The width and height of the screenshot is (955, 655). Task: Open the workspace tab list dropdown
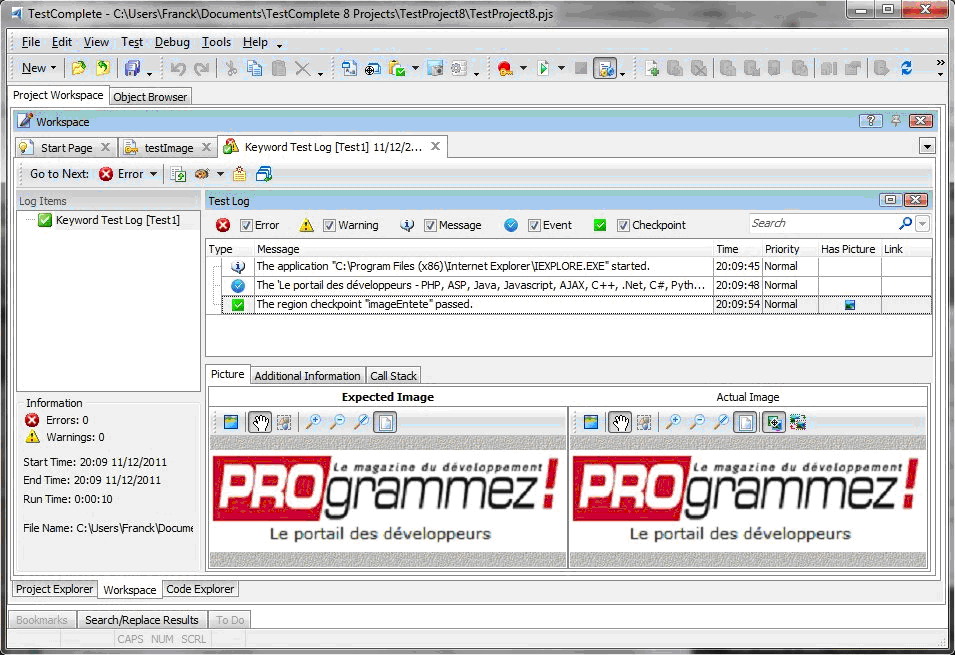pyautogui.click(x=927, y=147)
